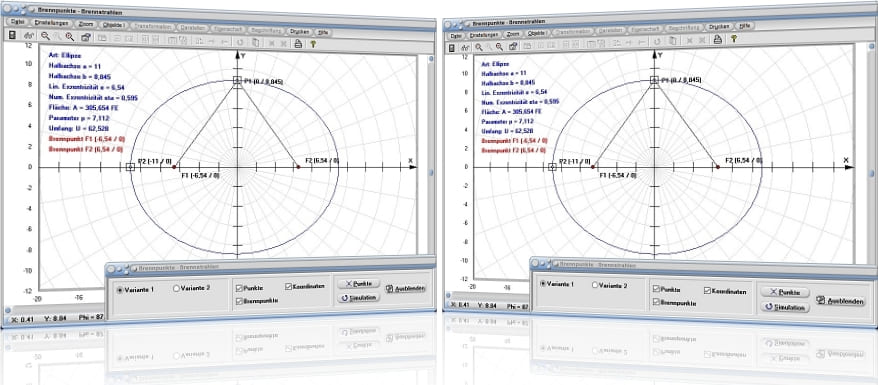Click printer icon in left window toolbar
Image resolution: width=878 pixels, height=385 pixels.
pyautogui.click(x=298, y=43)
